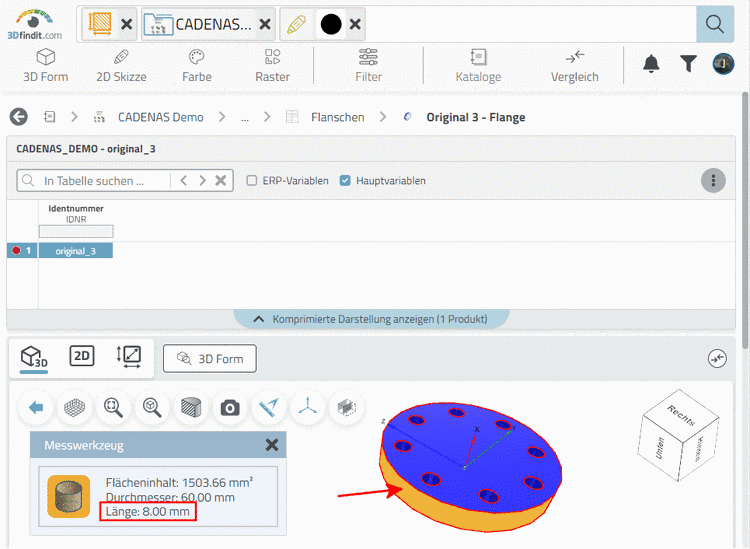
Task: Click the Flächeninhalt 1503.66 mm² value
Action: click(179, 483)
